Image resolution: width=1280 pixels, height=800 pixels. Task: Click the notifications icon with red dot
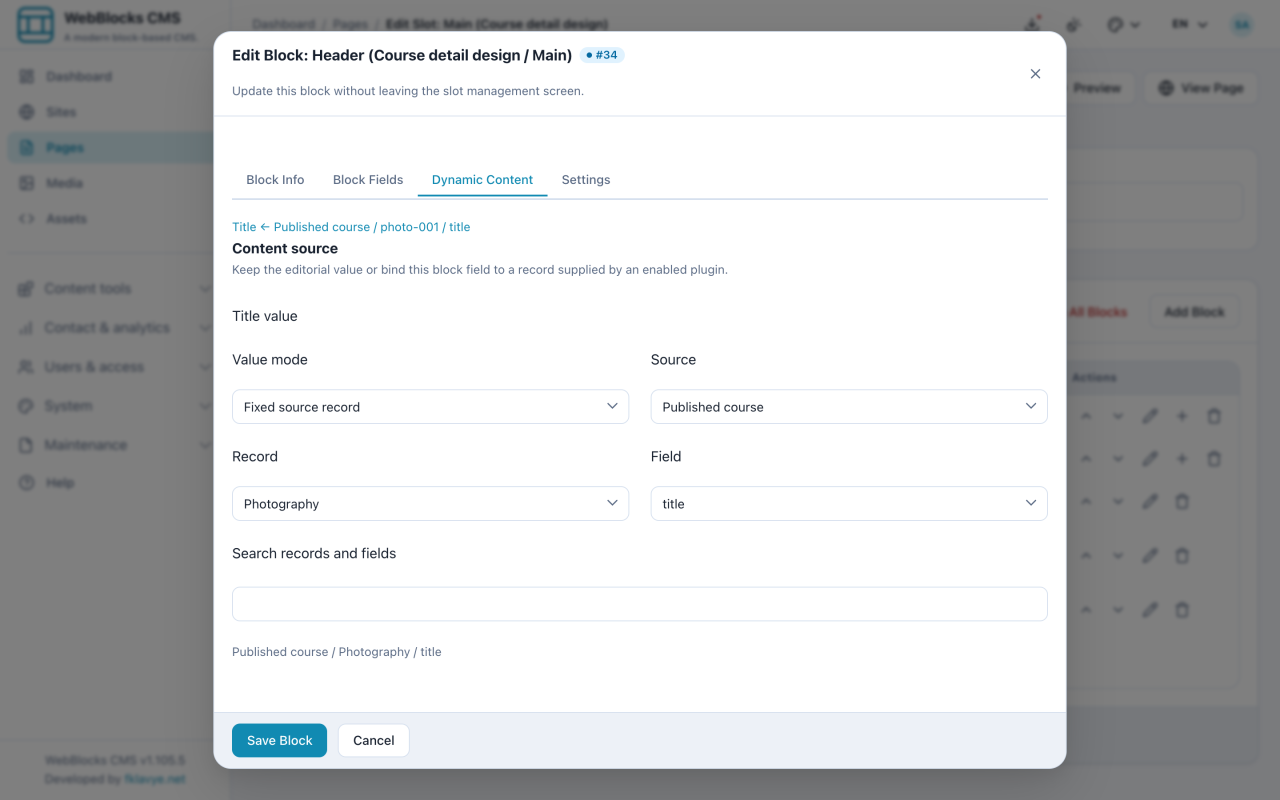click(x=1032, y=24)
